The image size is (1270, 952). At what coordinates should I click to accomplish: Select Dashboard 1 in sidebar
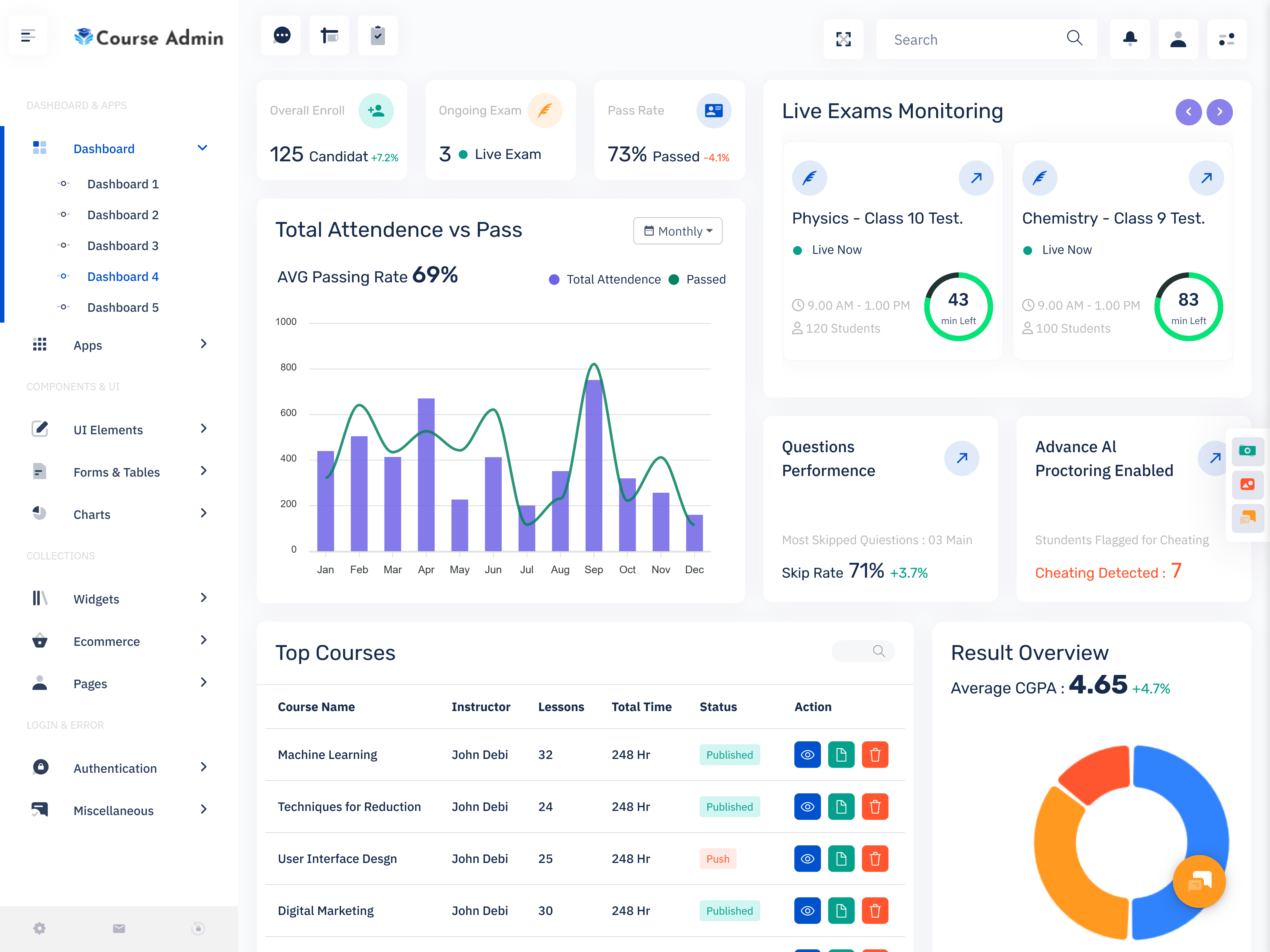pos(123,184)
